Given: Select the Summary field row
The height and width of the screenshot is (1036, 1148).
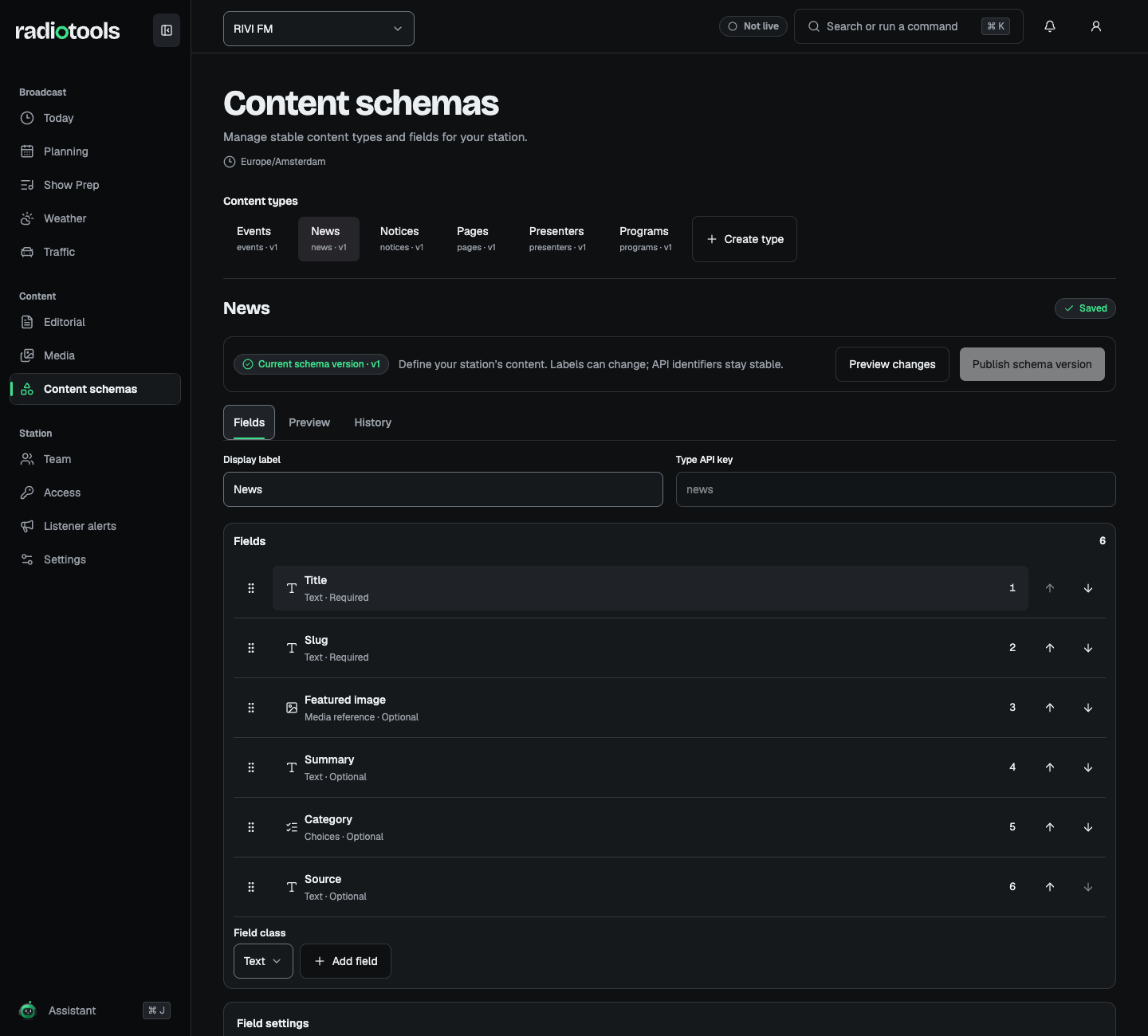Looking at the screenshot, I should 651,767.
